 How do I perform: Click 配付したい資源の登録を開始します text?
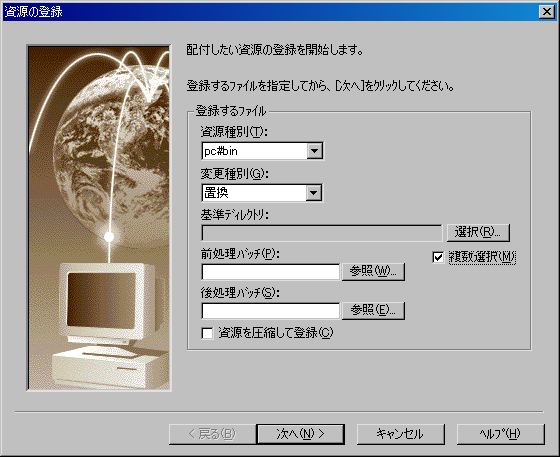[275, 50]
